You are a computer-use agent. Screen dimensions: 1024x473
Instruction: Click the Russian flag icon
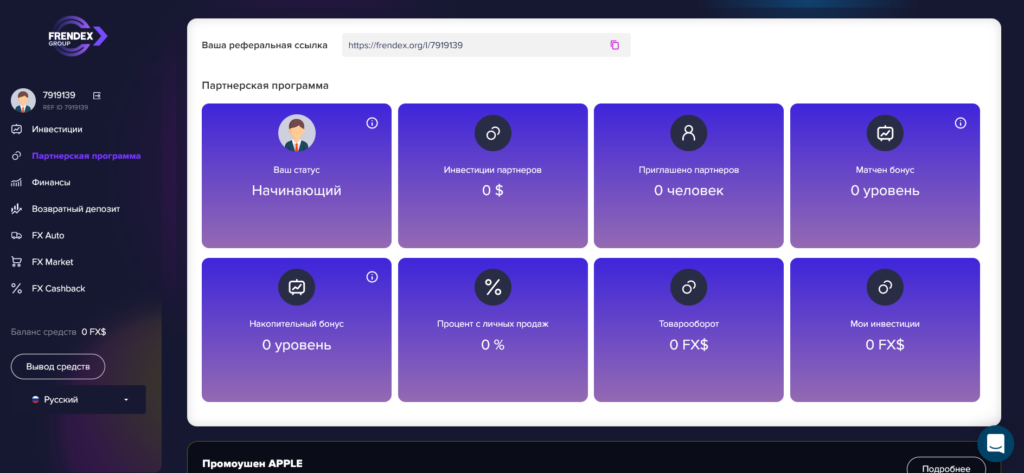click(x=36, y=399)
